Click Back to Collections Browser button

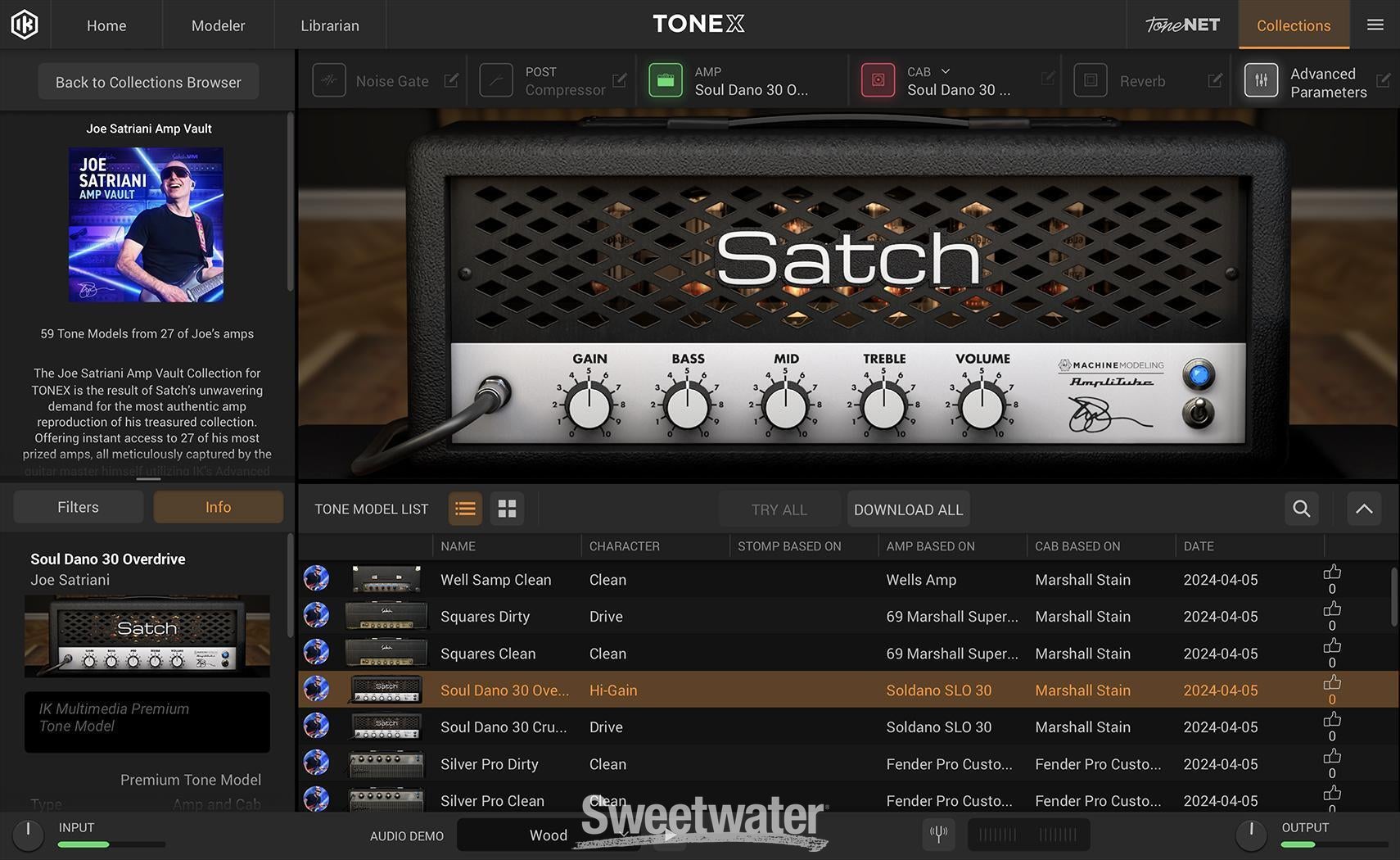coord(148,82)
